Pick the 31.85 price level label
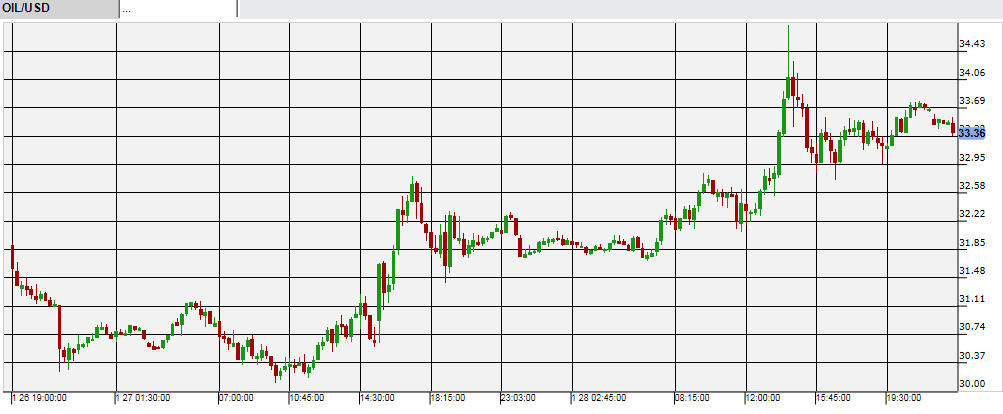1003x414 pixels. pyautogui.click(x=973, y=243)
